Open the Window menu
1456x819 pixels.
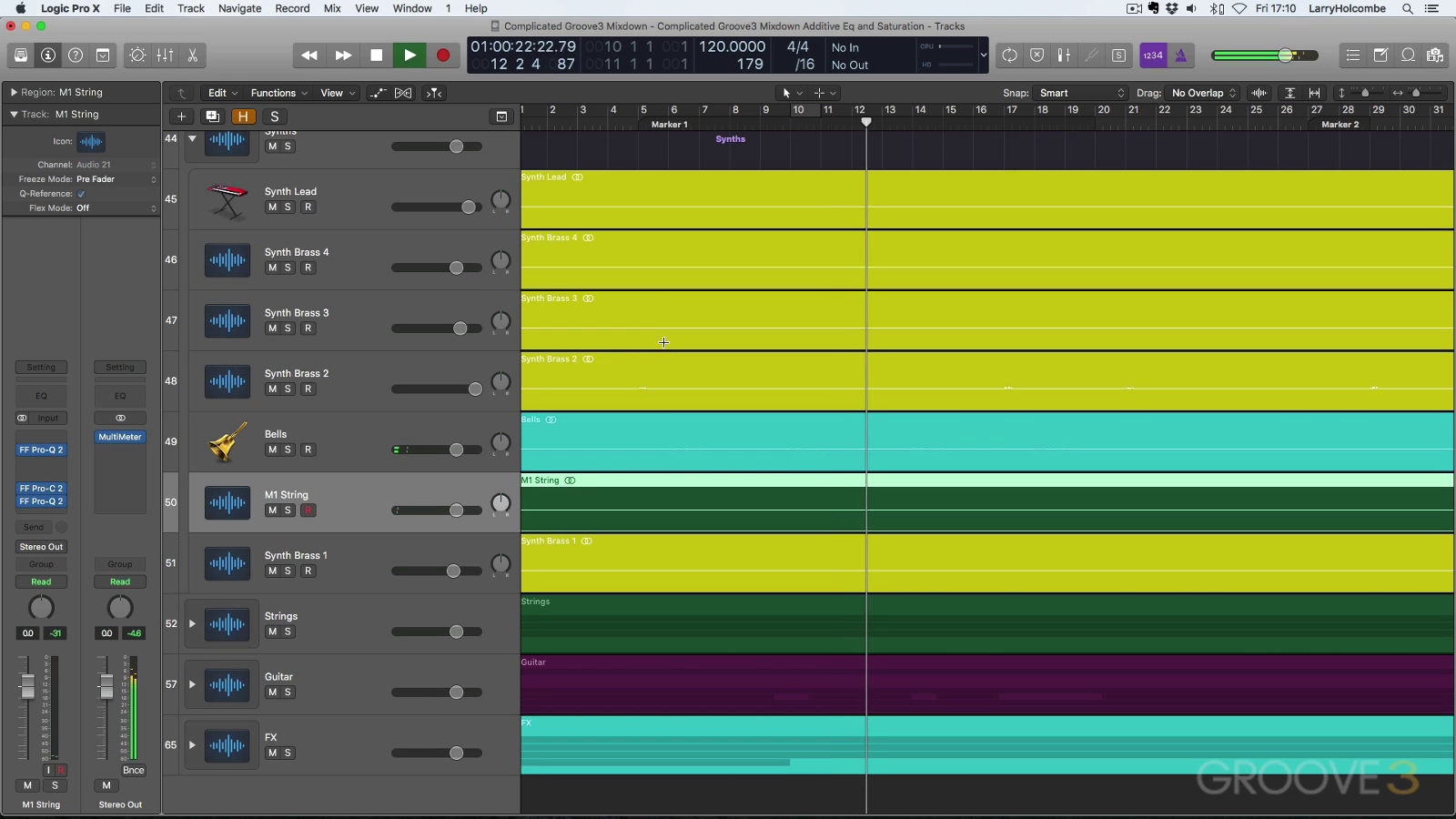pyautogui.click(x=412, y=8)
